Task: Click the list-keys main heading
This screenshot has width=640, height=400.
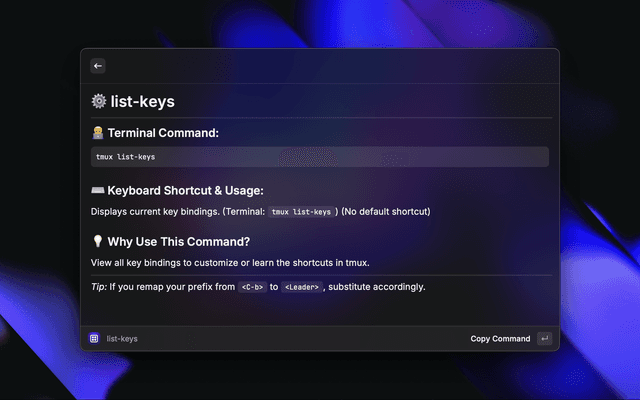Action: [x=143, y=101]
